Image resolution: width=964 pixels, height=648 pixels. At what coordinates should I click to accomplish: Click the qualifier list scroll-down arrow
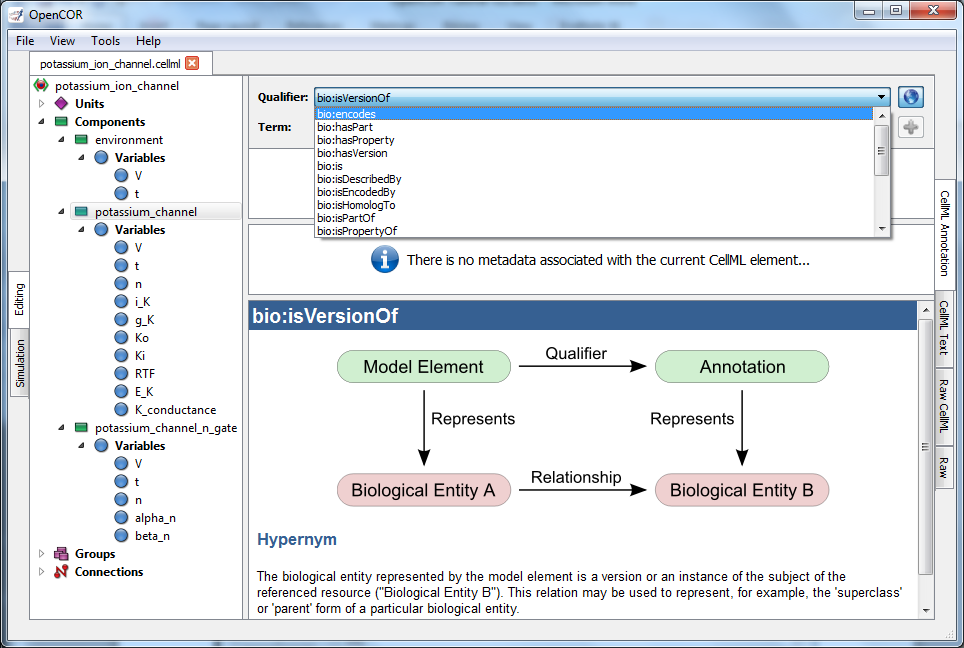point(882,229)
